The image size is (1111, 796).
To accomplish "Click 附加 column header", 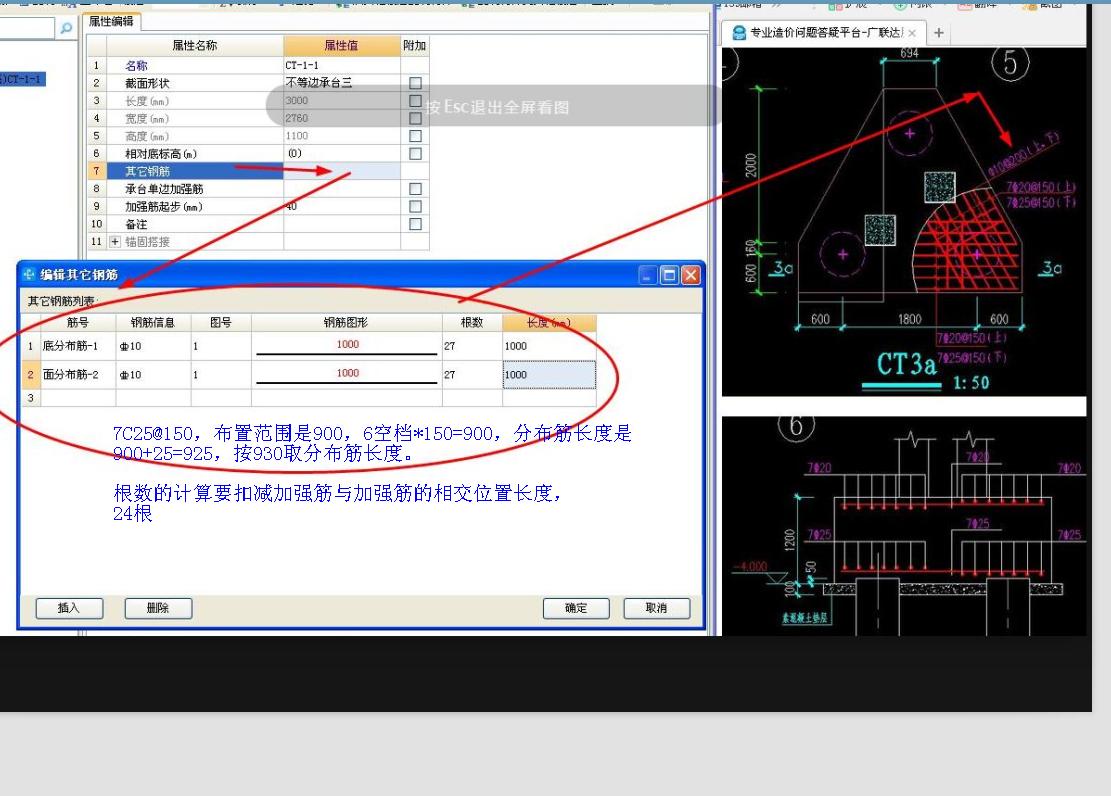I will pyautogui.click(x=414, y=45).
